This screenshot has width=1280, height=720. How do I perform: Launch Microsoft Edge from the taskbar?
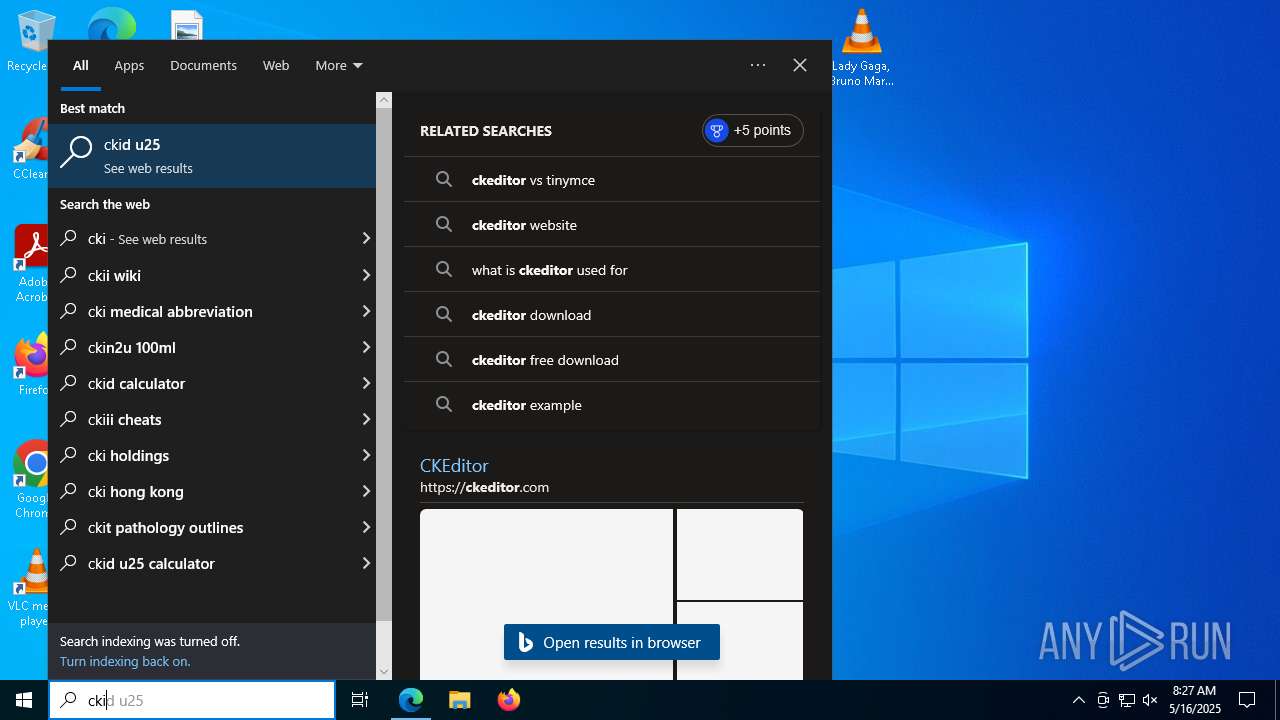click(411, 700)
